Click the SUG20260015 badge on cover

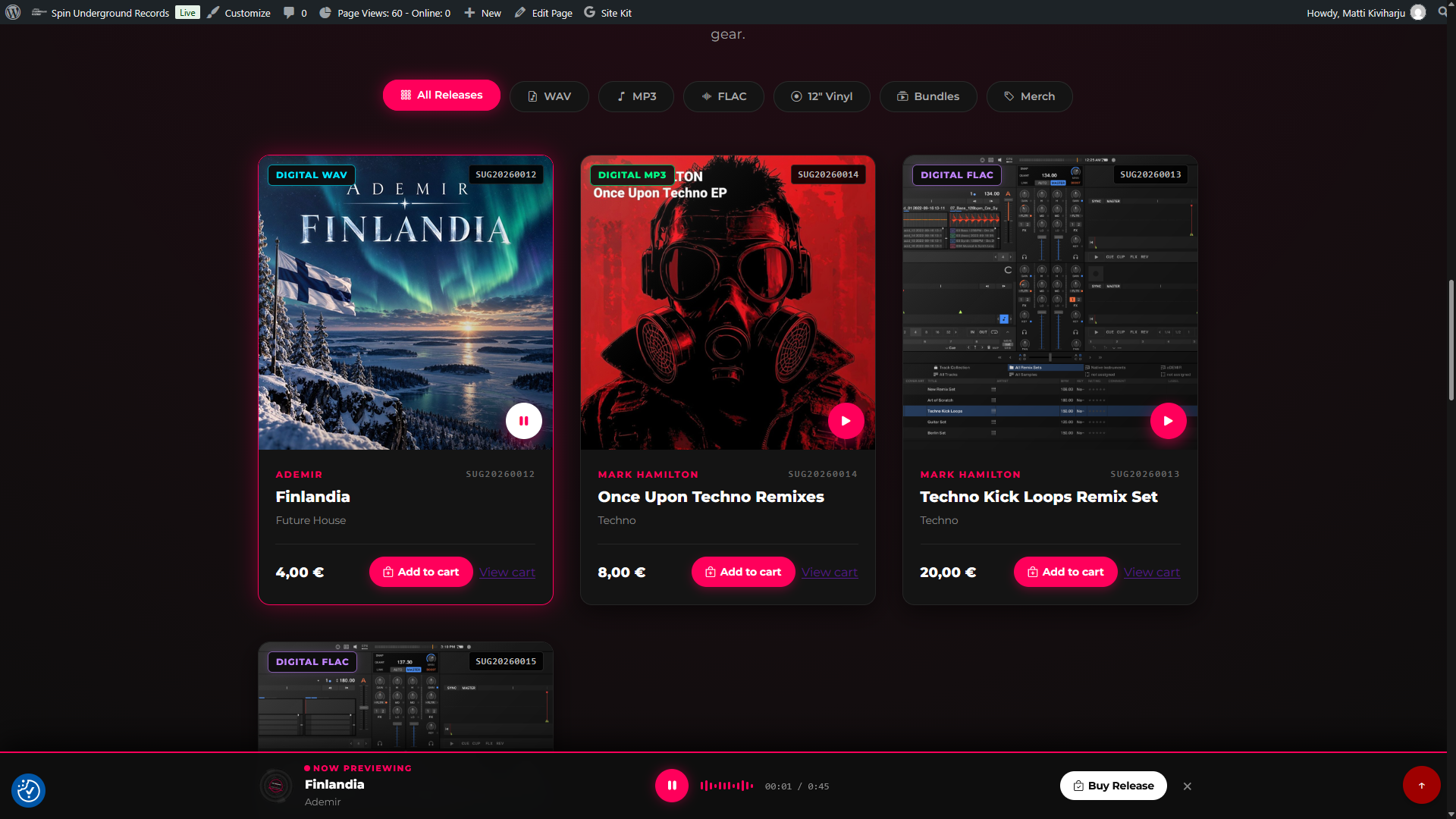pos(506,661)
